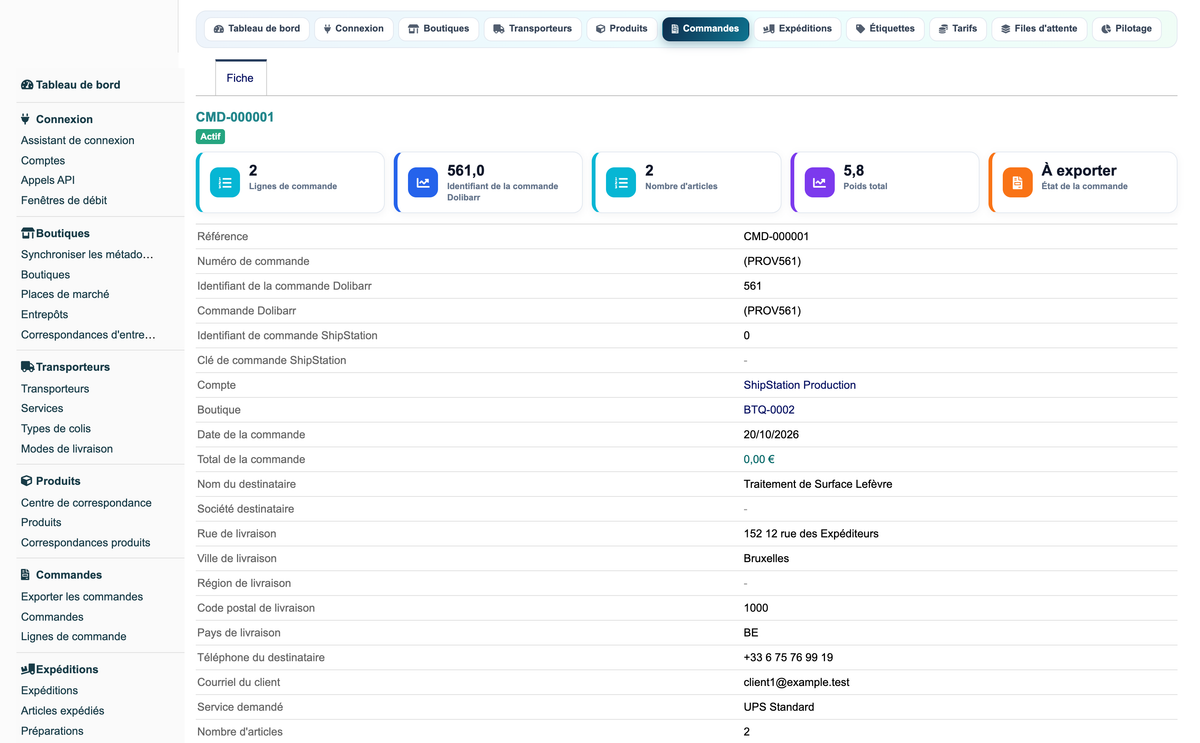
Task: Click the Lignes de commande card icon
Action: (225, 183)
